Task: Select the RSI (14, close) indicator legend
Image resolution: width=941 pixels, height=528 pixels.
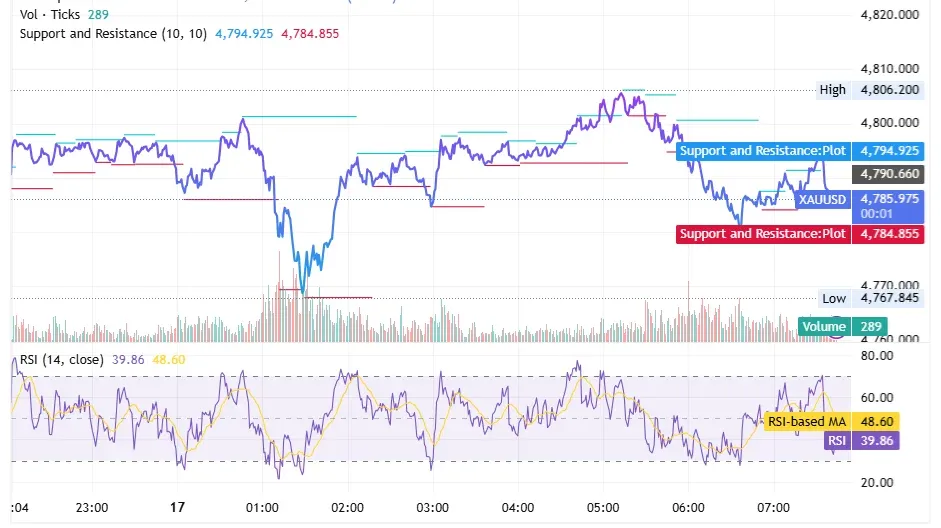Action: [61, 359]
